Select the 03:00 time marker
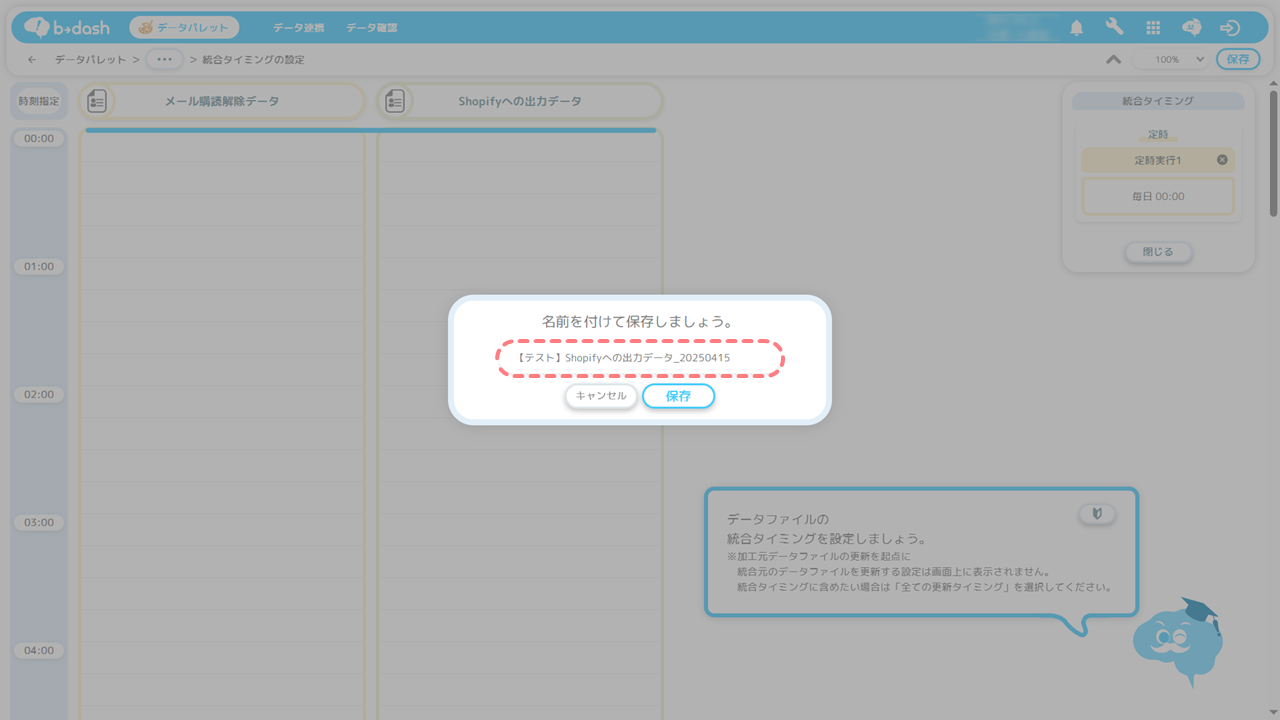The image size is (1280, 720). pos(39,522)
